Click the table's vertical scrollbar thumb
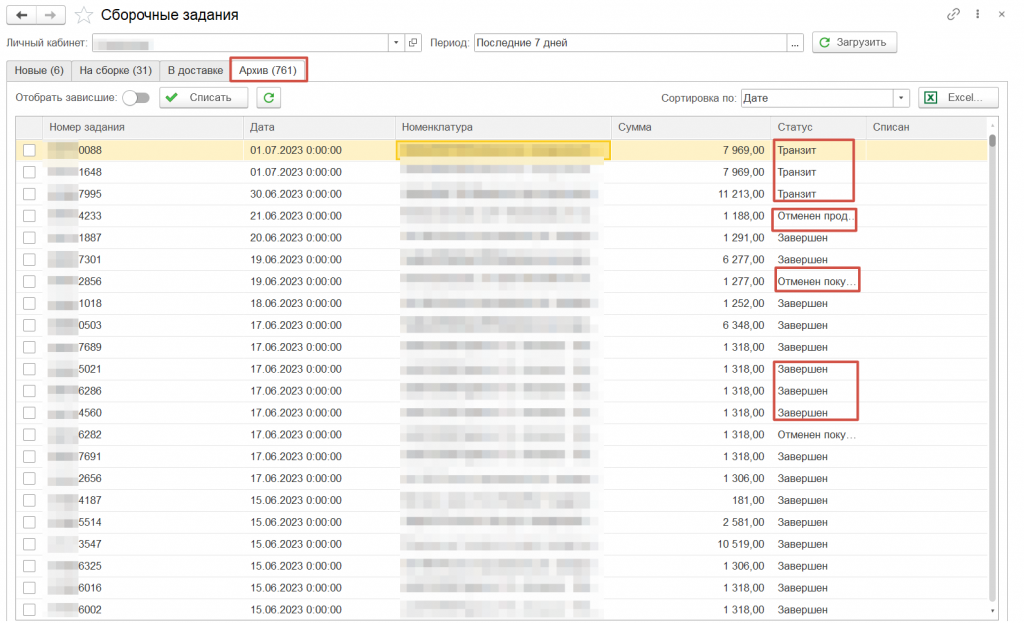Image resolution: width=1024 pixels, height=623 pixels. pos(992,141)
